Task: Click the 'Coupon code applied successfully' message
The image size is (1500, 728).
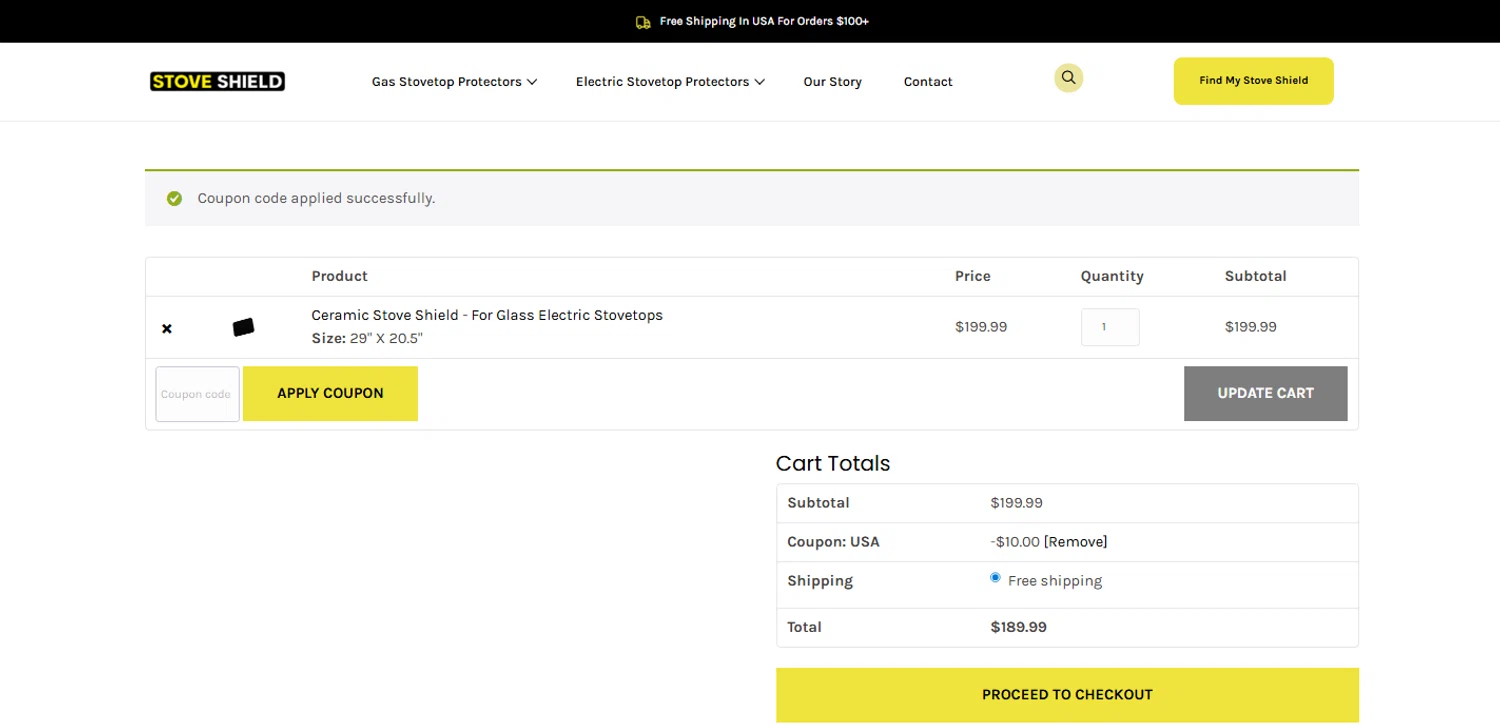Action: 316,199
